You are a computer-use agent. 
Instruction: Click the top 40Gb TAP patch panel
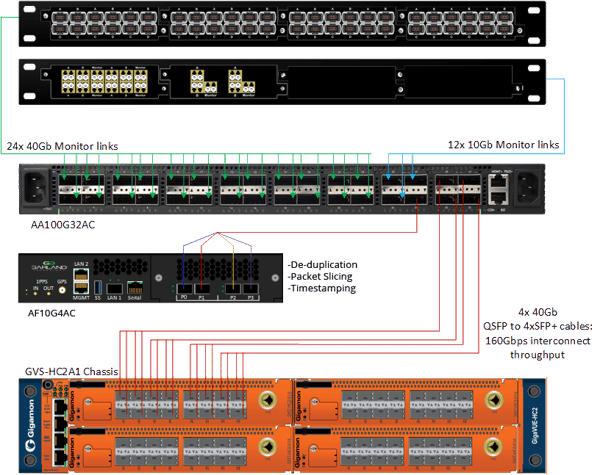282,24
